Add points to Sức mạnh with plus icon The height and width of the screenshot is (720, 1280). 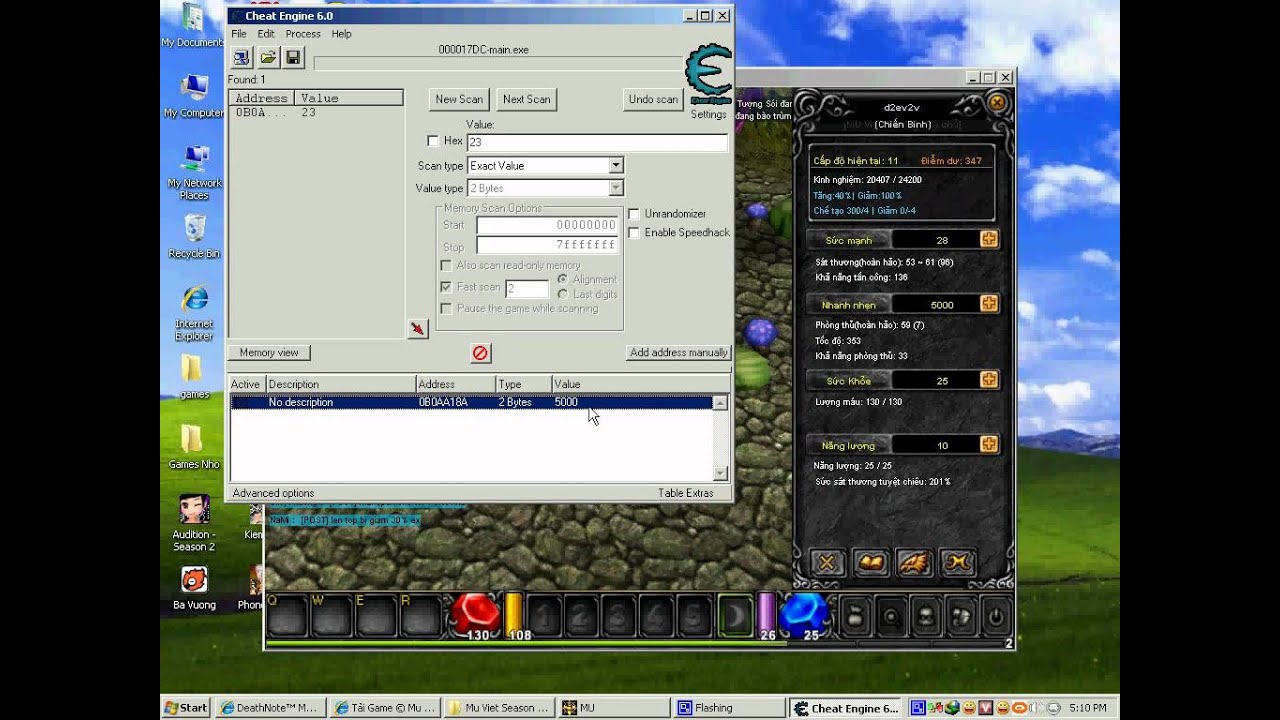(x=989, y=239)
